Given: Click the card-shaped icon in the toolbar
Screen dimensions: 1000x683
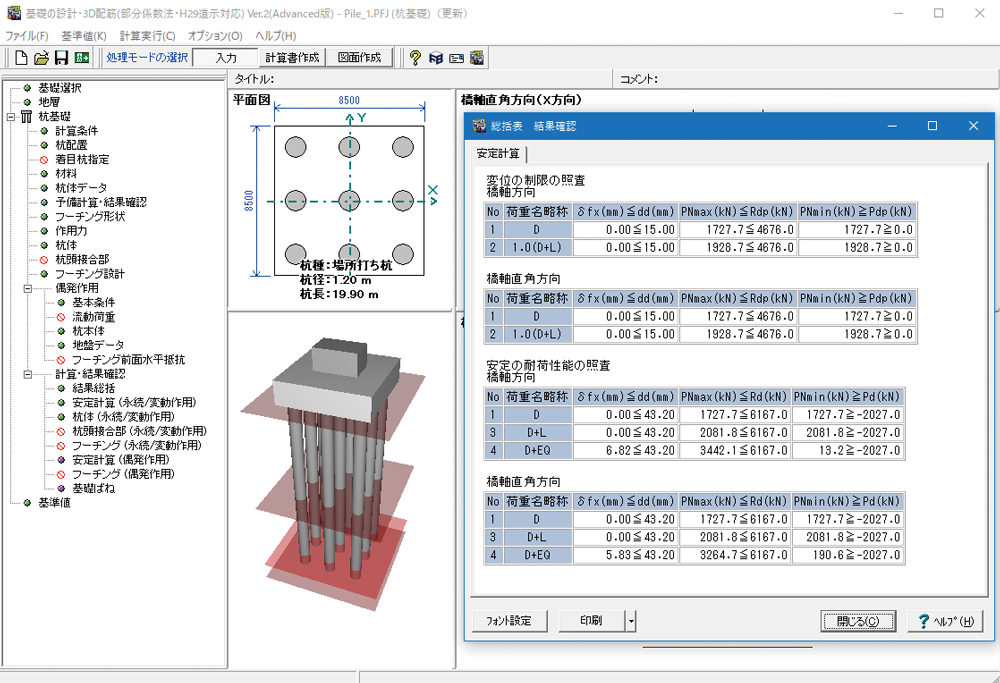Looking at the screenshot, I should pos(456,58).
